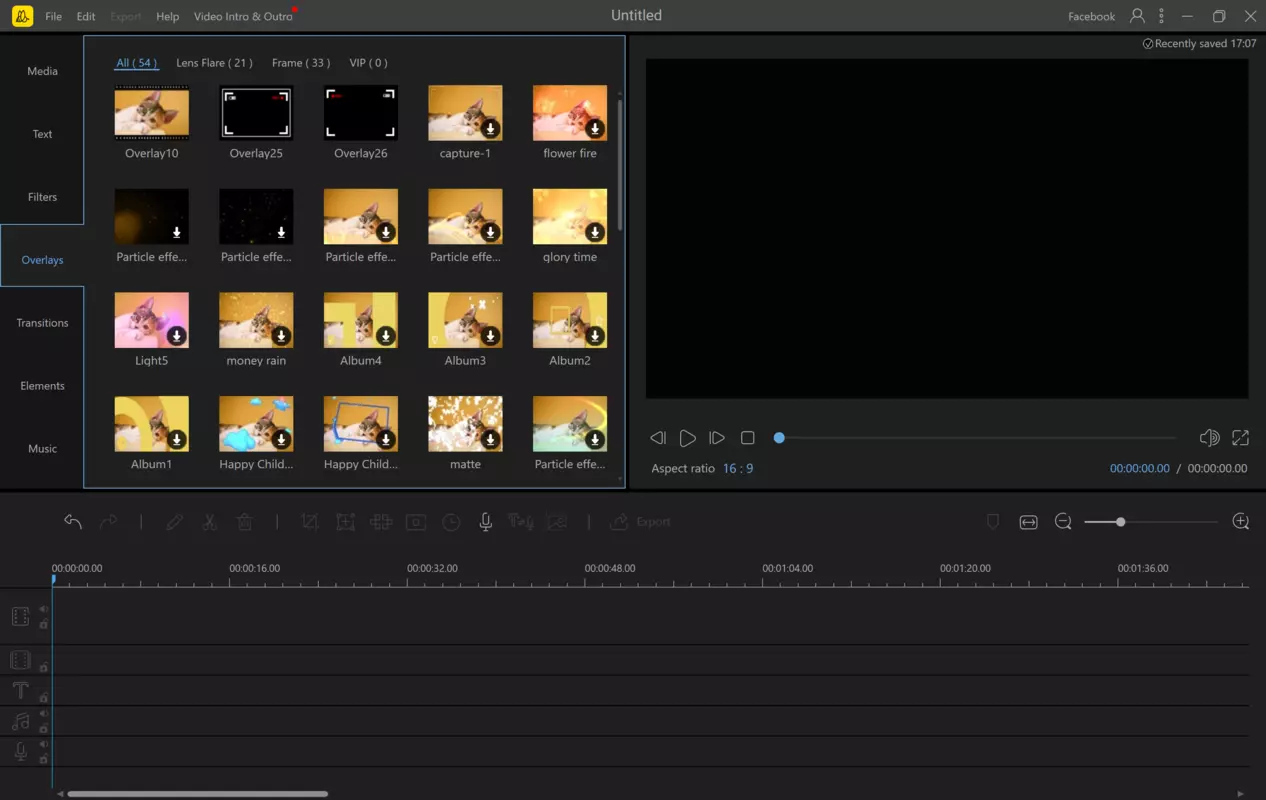Screen dimensions: 1266x800
Task: Click the preview progress slider handle
Action: point(779,438)
